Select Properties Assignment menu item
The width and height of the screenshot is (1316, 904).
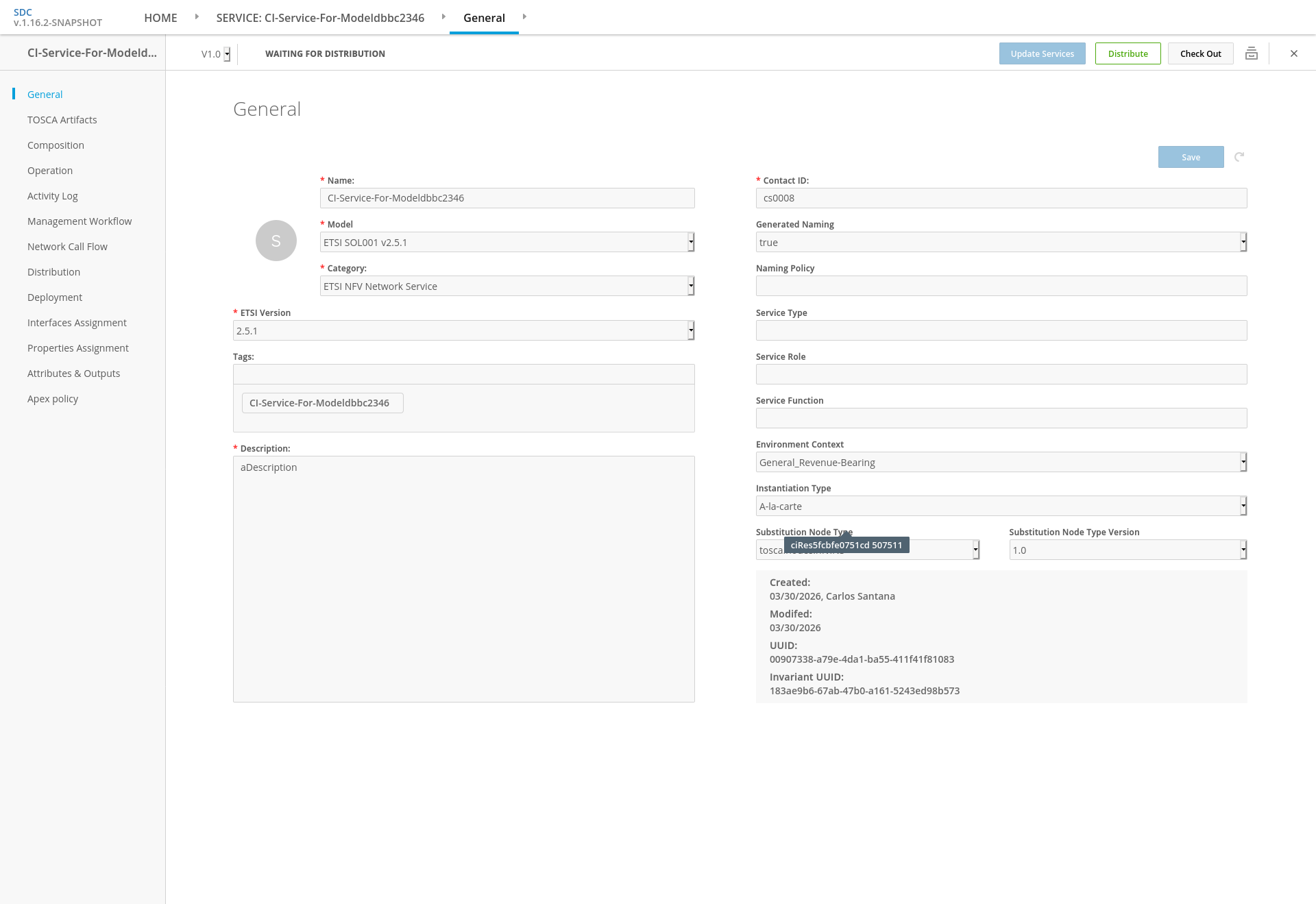(77, 348)
